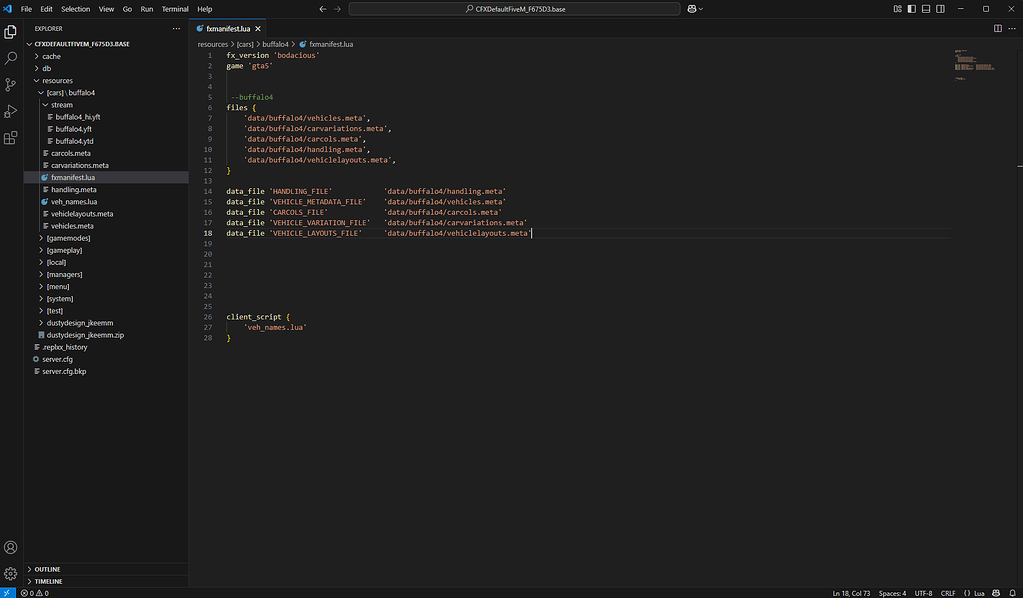
Task: Open the Manage settings gear at bottom left
Action: [x=10, y=574]
